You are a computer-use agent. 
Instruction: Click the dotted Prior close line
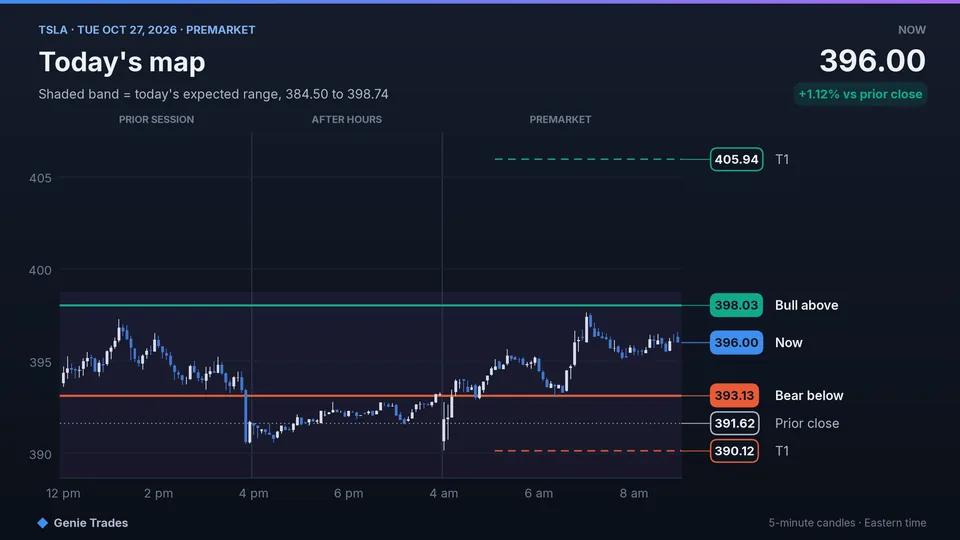click(370, 423)
